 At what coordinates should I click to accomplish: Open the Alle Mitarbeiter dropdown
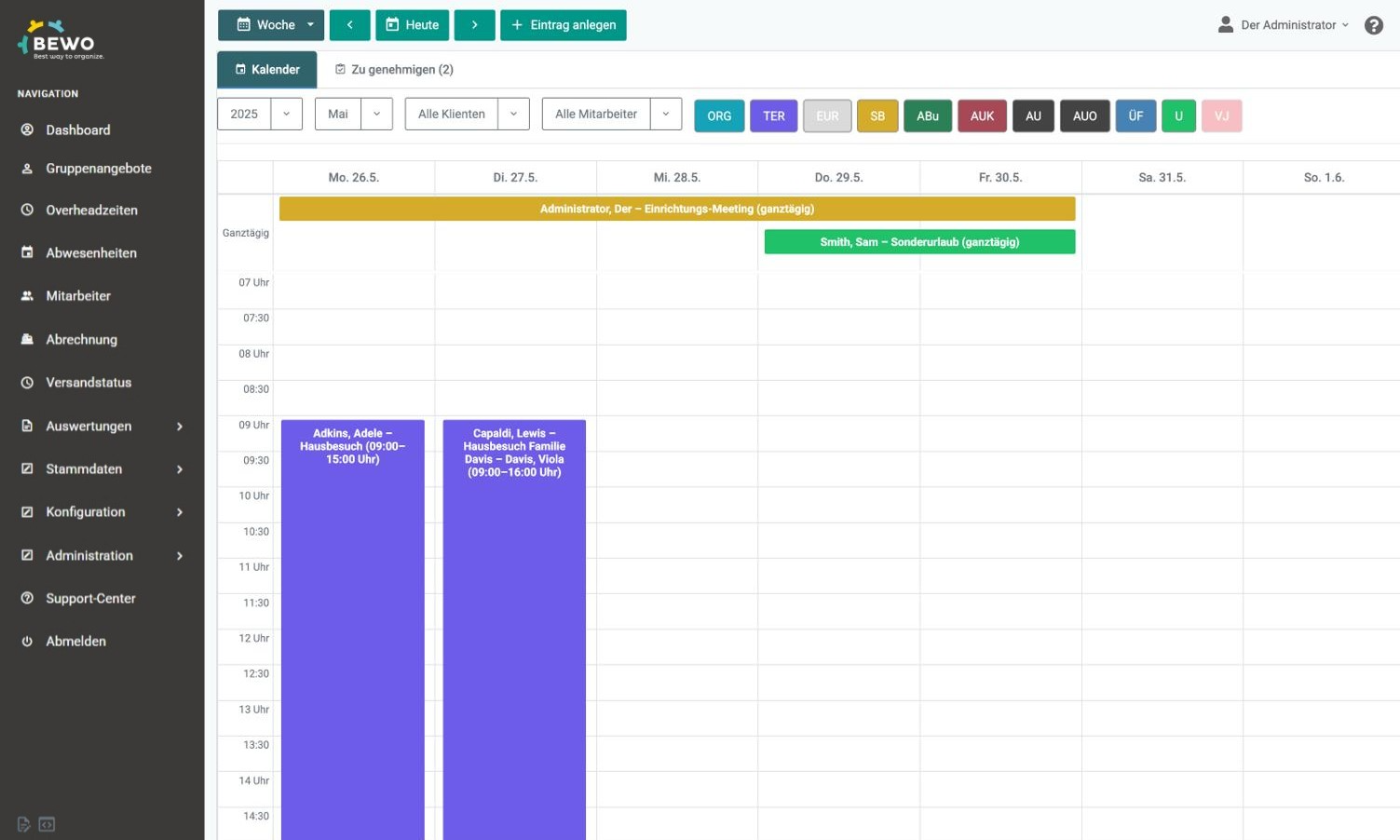(612, 114)
